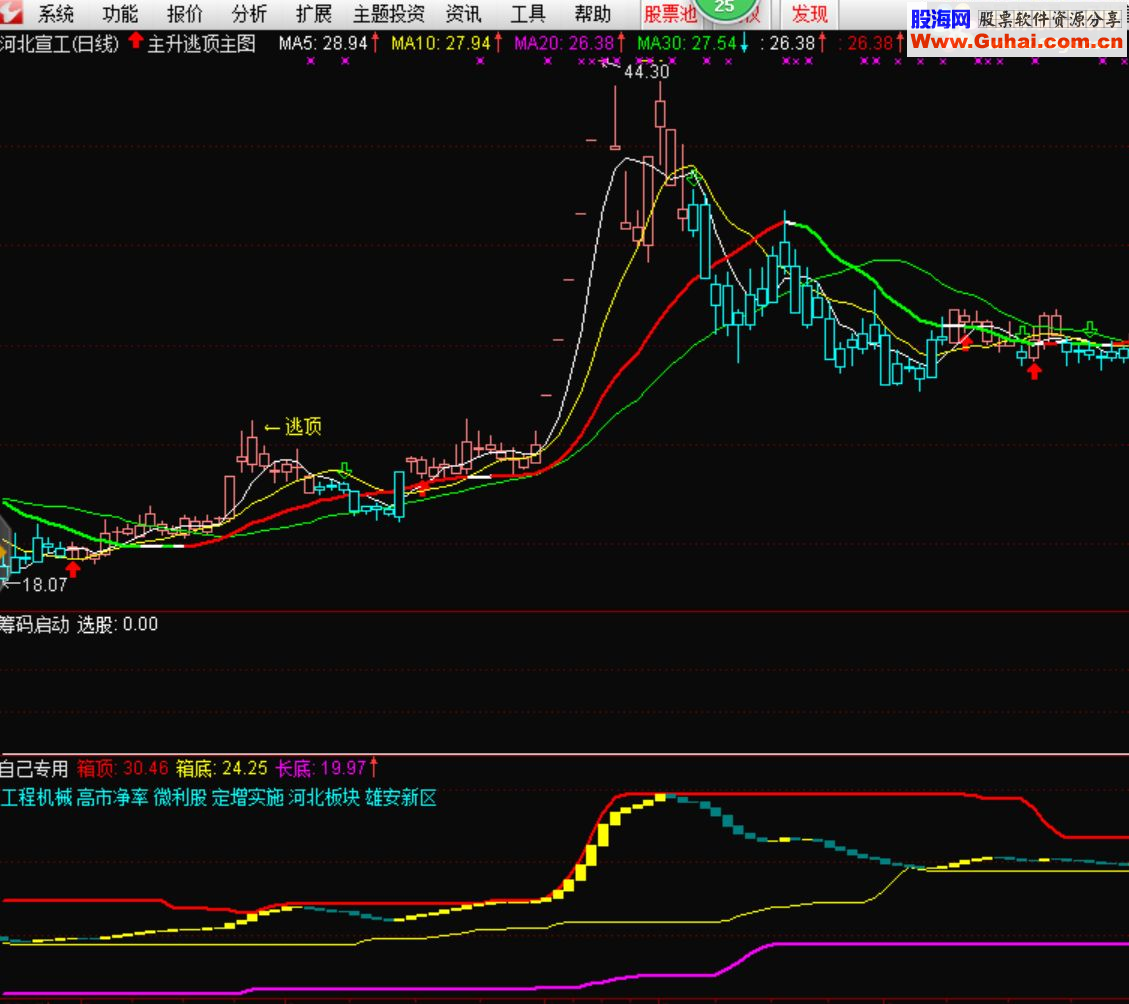1129x1004 pixels.
Task: Open the 分析 menu
Action: tap(249, 14)
